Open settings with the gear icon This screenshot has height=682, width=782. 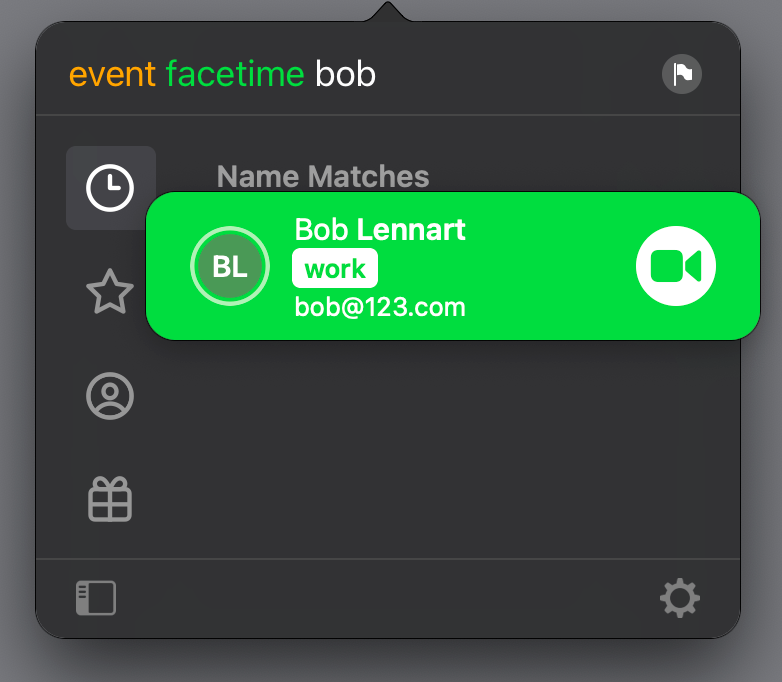point(680,598)
